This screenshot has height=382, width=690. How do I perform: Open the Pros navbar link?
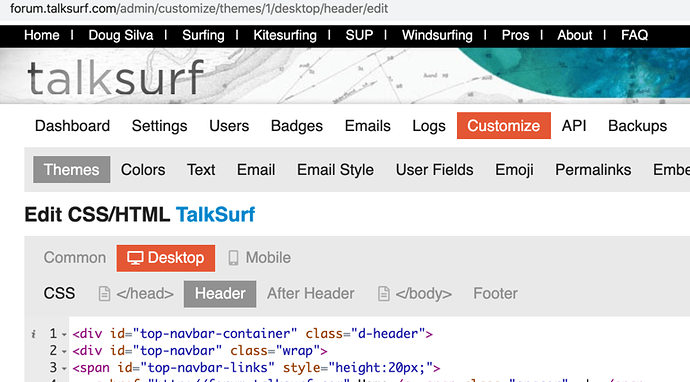(515, 35)
